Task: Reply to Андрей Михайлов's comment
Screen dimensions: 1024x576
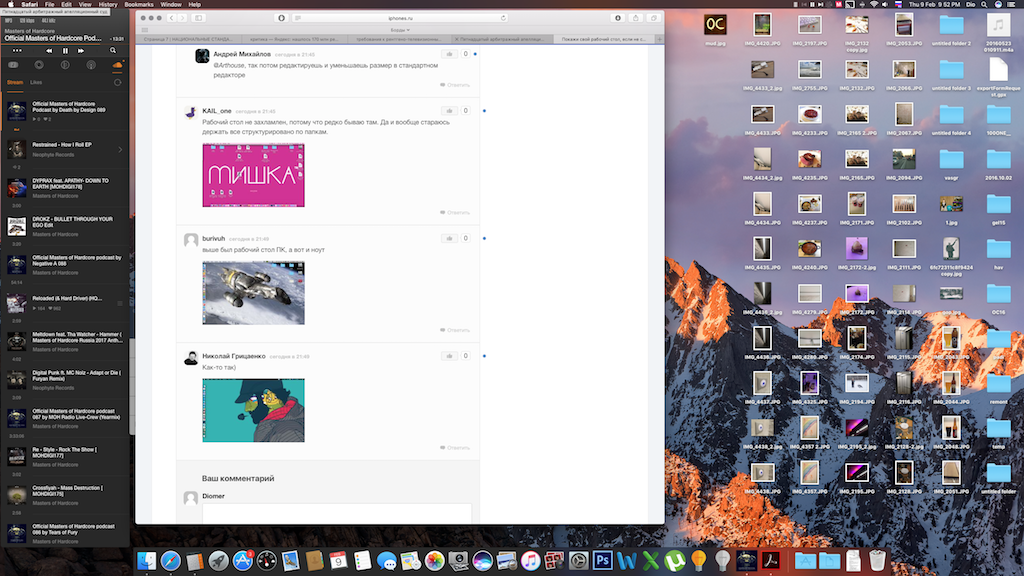Action: click(455, 85)
